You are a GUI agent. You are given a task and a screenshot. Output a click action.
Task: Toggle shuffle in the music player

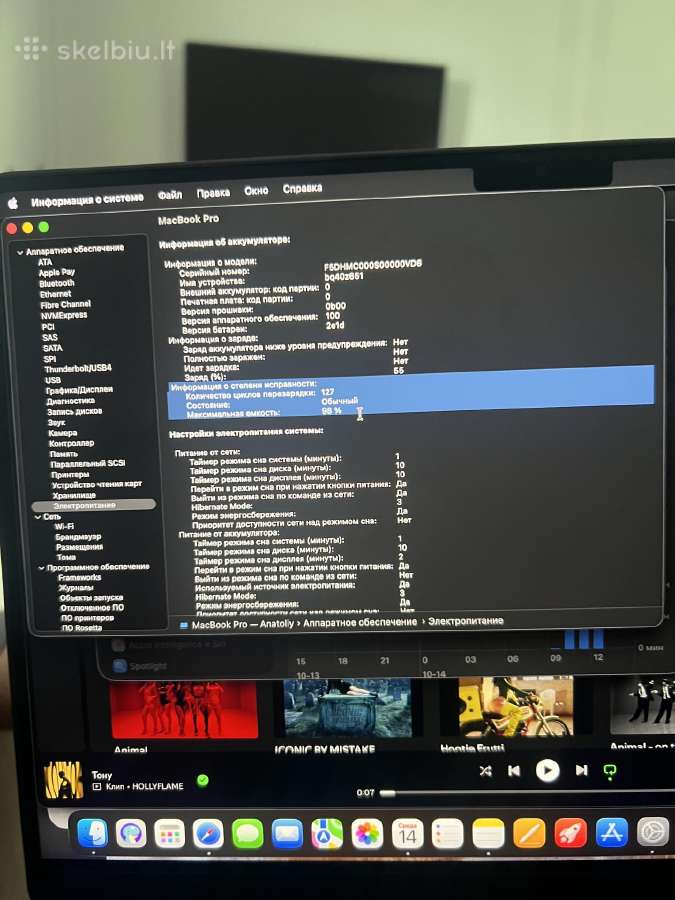point(486,771)
